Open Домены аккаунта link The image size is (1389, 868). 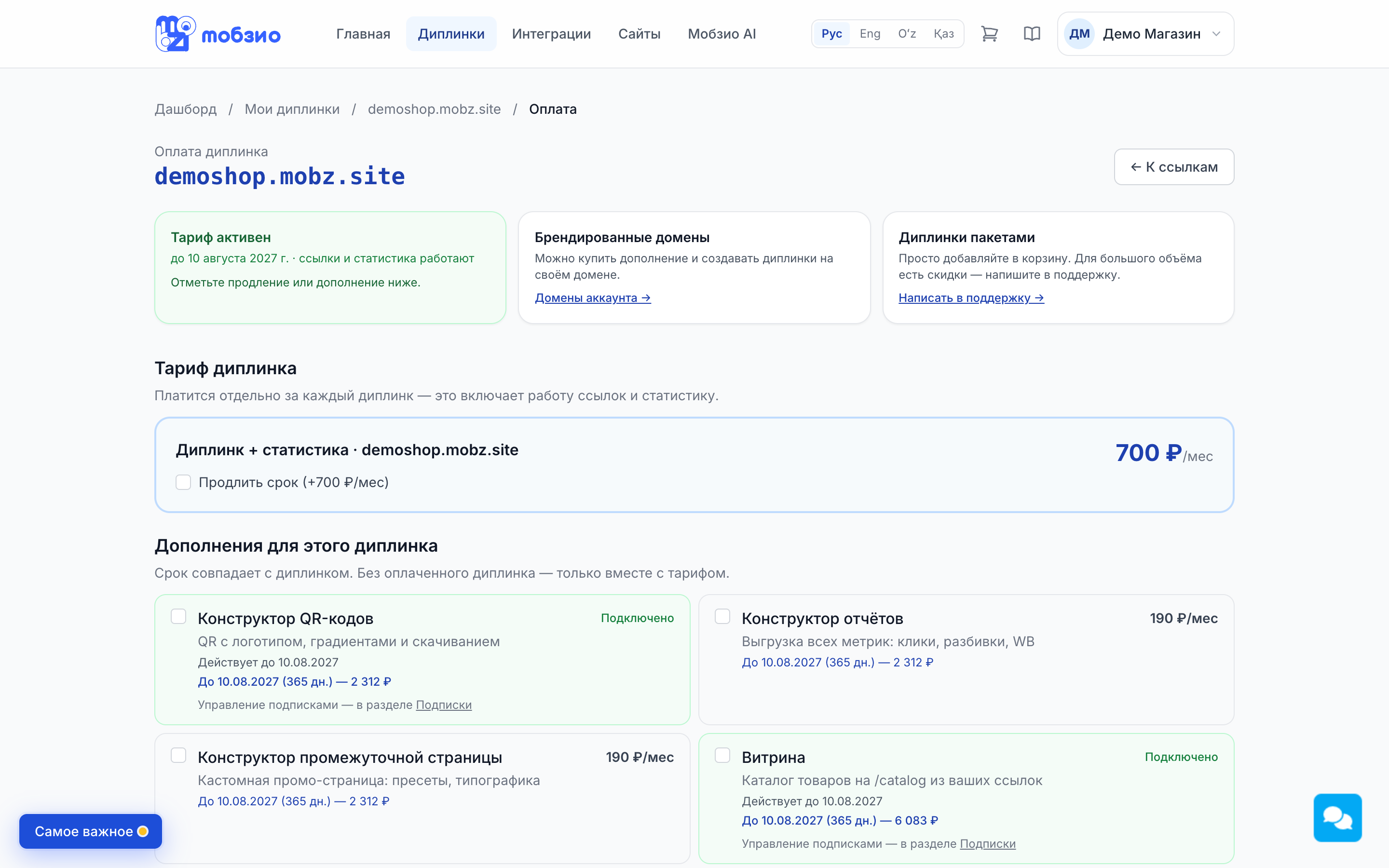click(x=592, y=298)
